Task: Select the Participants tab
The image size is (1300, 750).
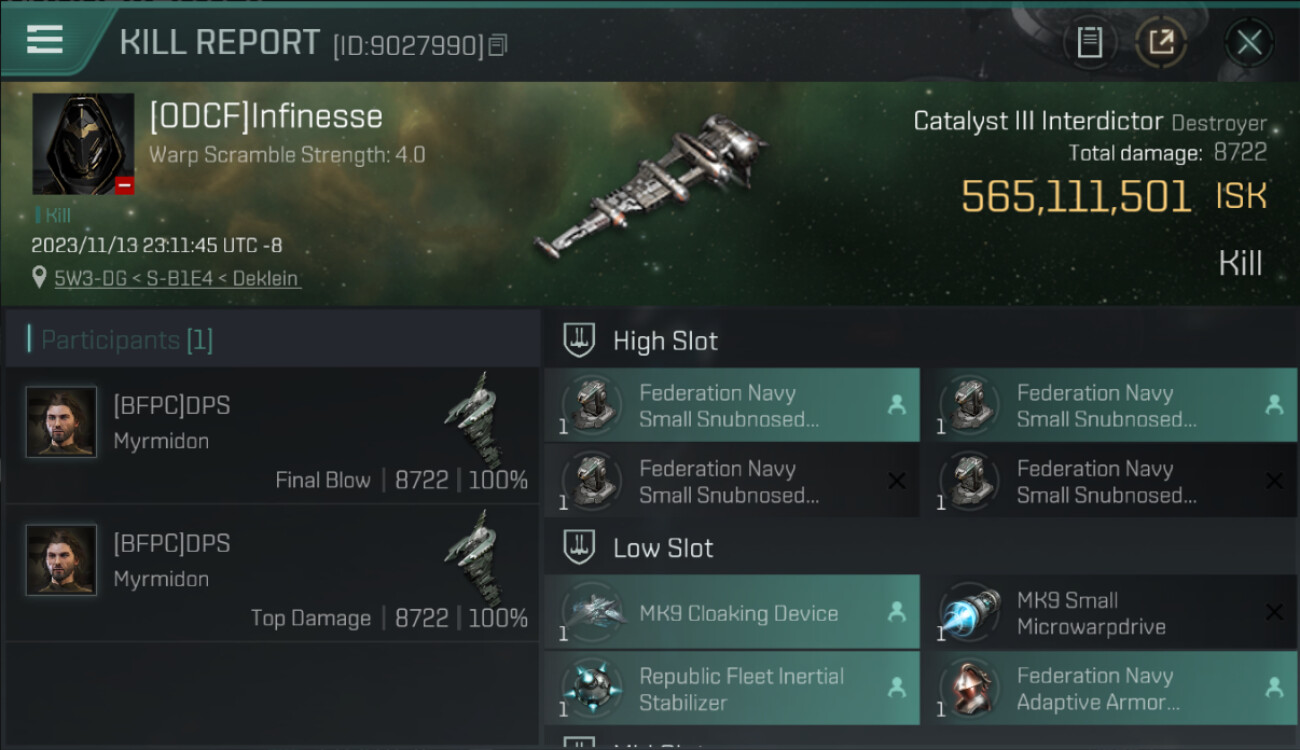Action: tap(127, 340)
